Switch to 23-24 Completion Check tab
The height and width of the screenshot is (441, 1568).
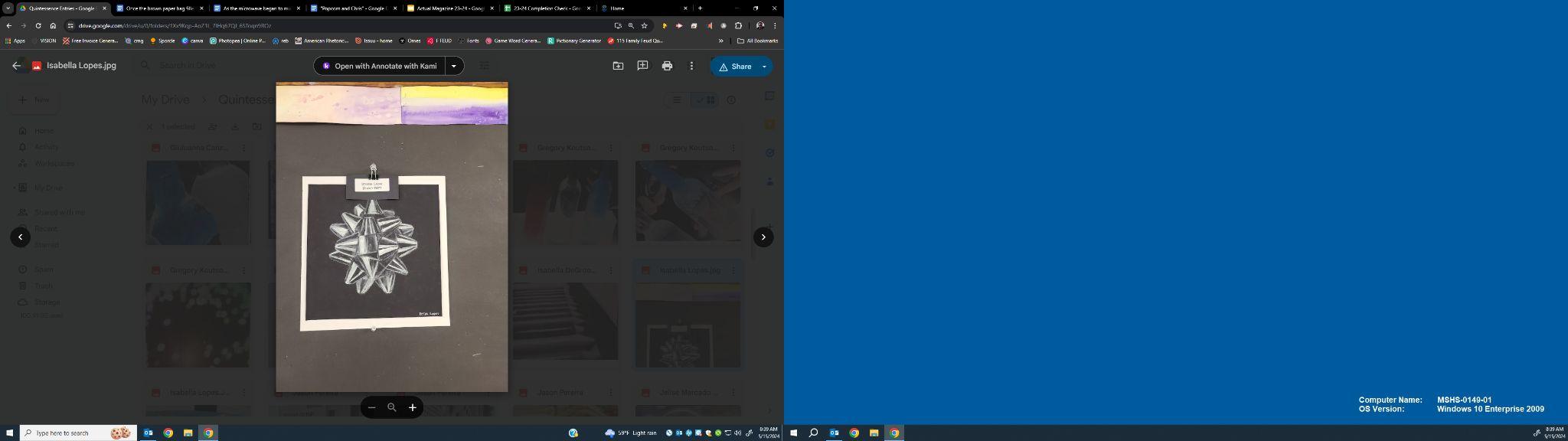[x=547, y=8]
